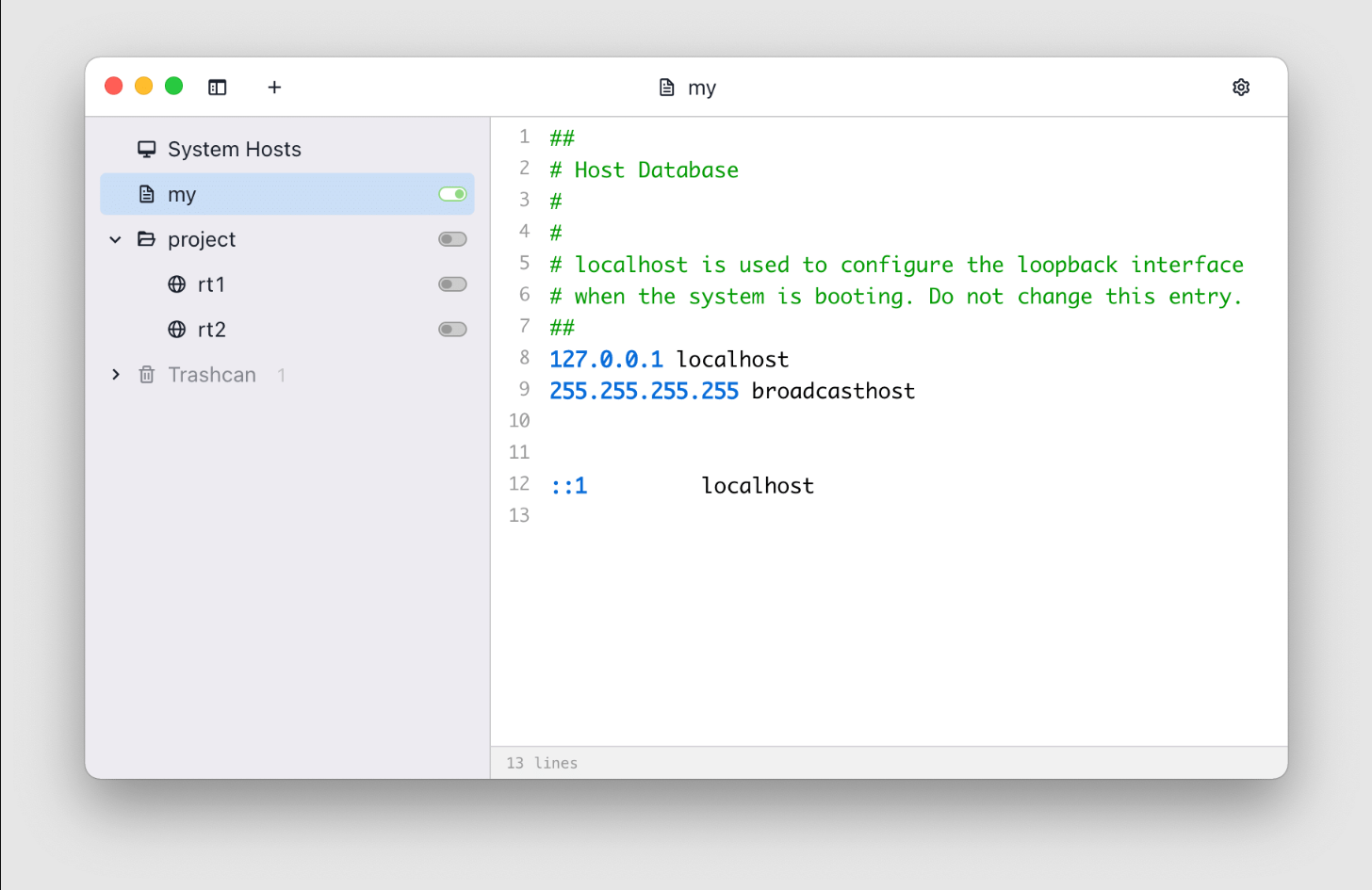Collapse the project group chevron

click(115, 239)
